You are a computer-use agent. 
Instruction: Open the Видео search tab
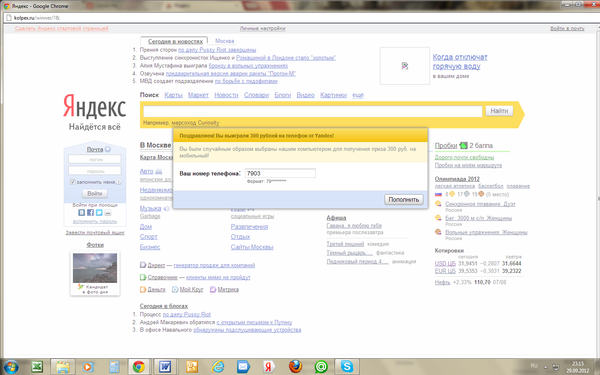(x=305, y=95)
